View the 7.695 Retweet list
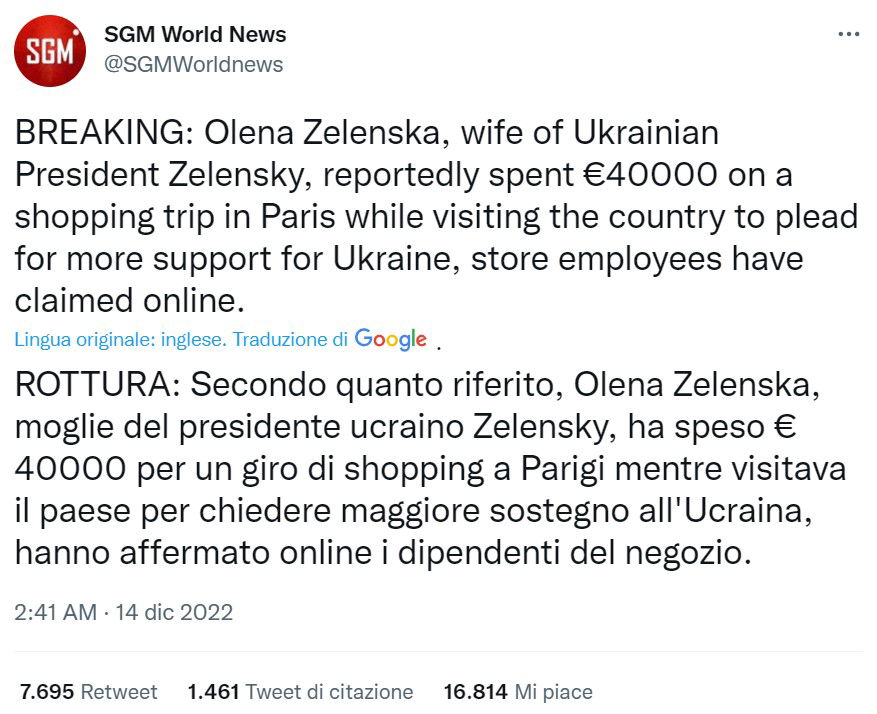 point(88,691)
